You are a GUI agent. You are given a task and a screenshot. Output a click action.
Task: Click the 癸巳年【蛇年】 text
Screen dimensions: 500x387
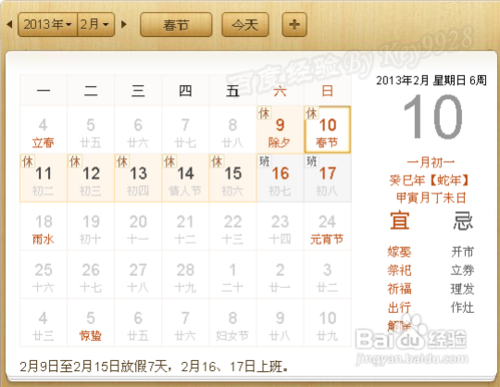[x=430, y=180]
